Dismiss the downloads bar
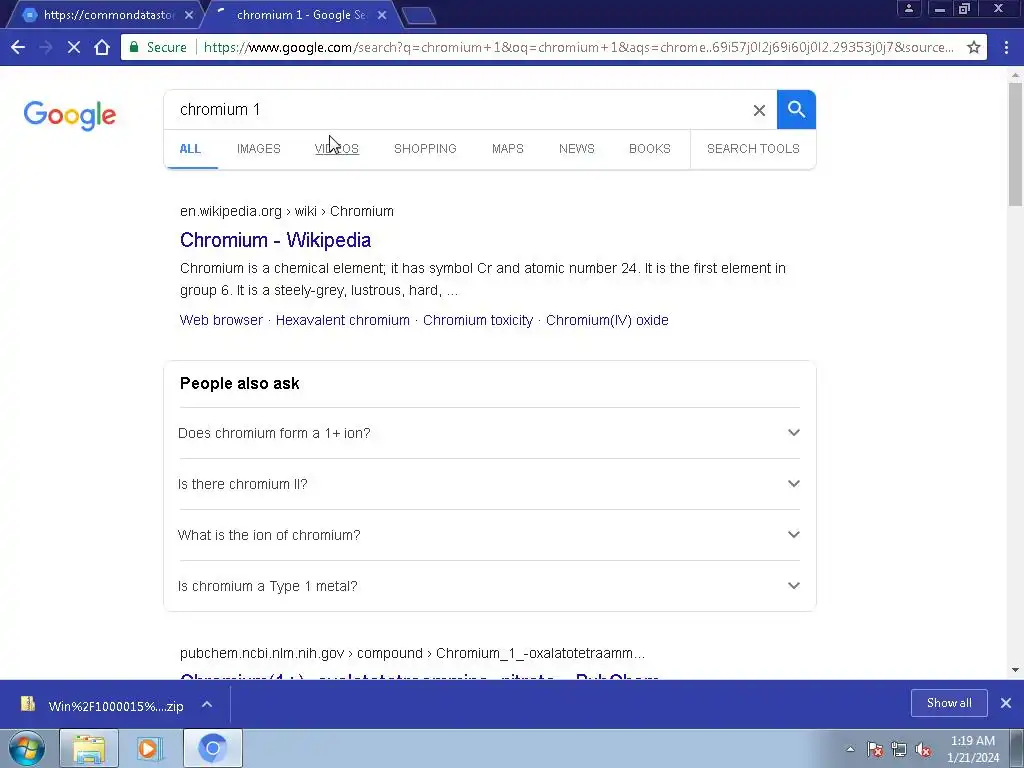The image size is (1024, 768). pos(1006,703)
